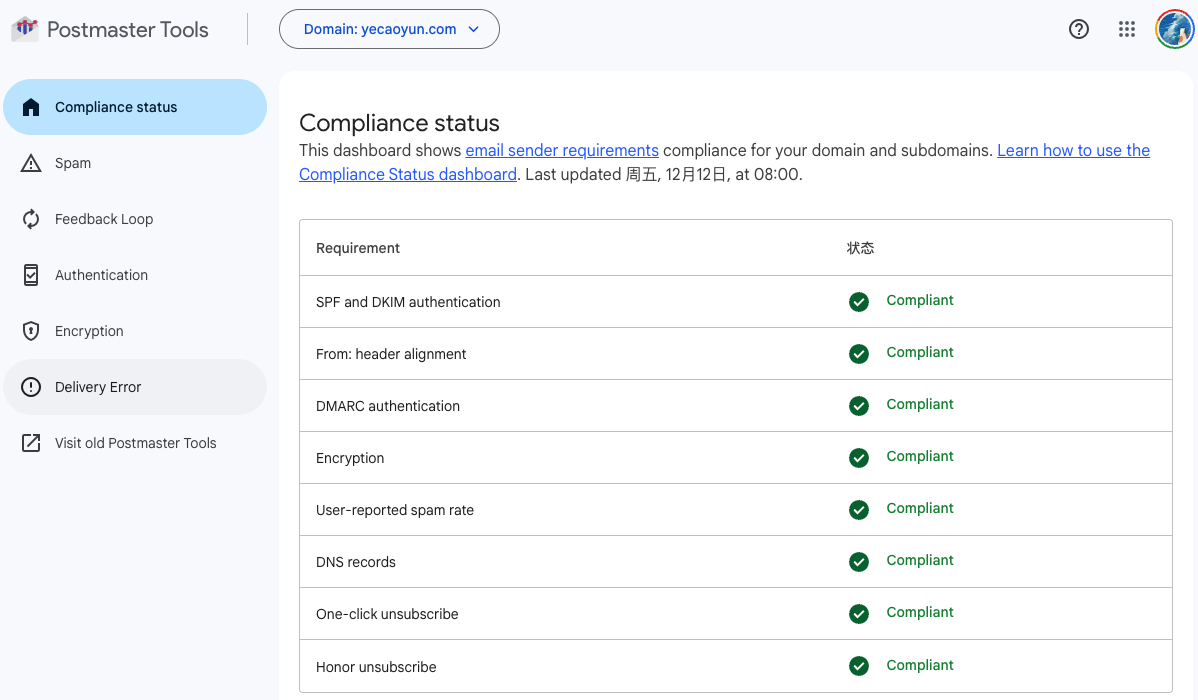
Task: Switch to the Spam sidebar section
Action: point(74,162)
